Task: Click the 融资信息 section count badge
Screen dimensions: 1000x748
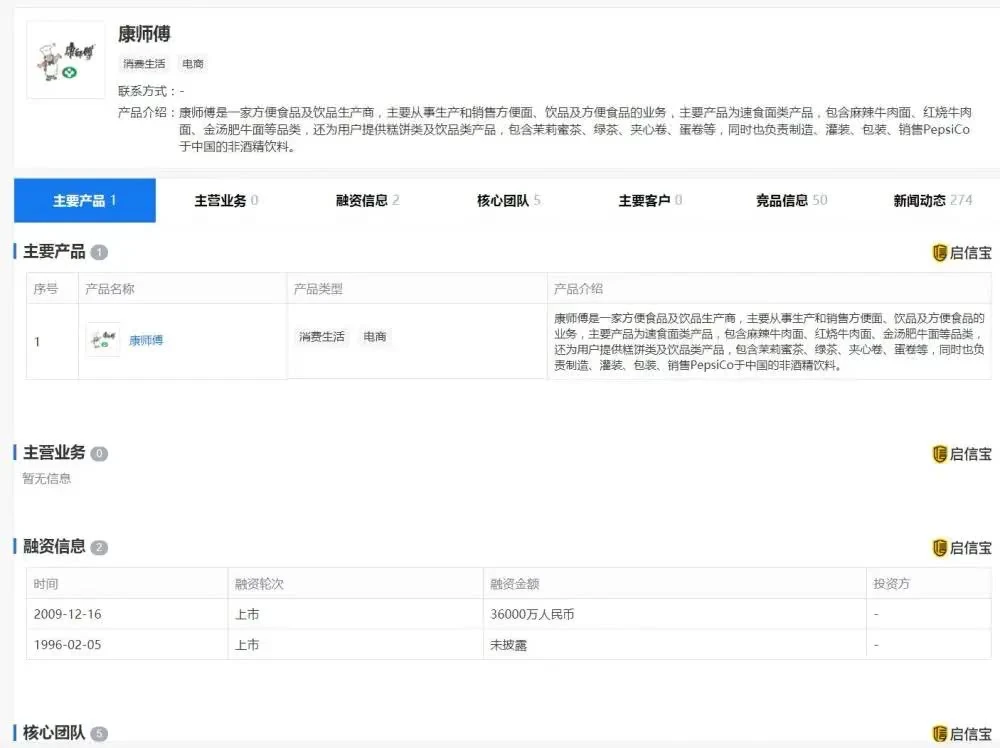Action: [99, 548]
